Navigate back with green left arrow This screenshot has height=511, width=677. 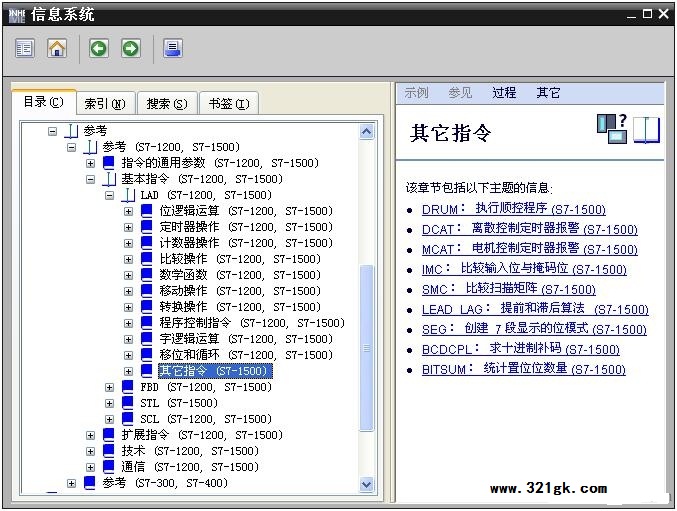(98, 48)
